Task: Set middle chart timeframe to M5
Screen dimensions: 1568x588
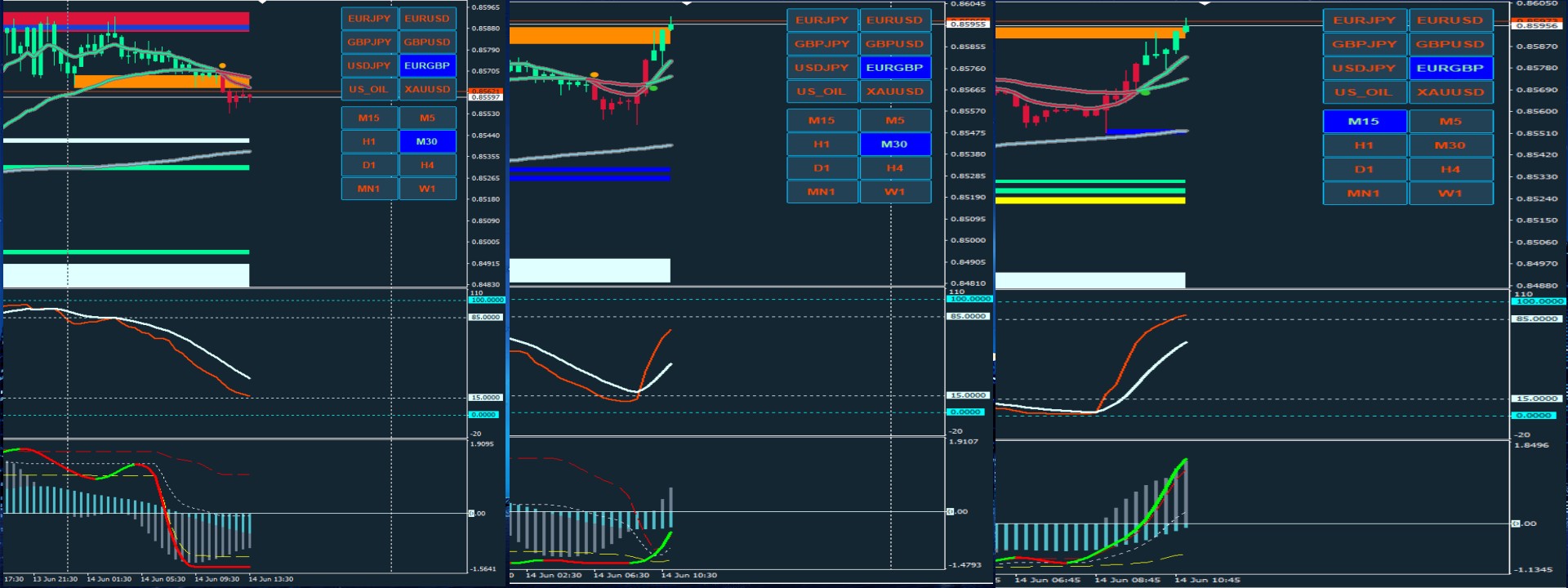Action: point(895,121)
